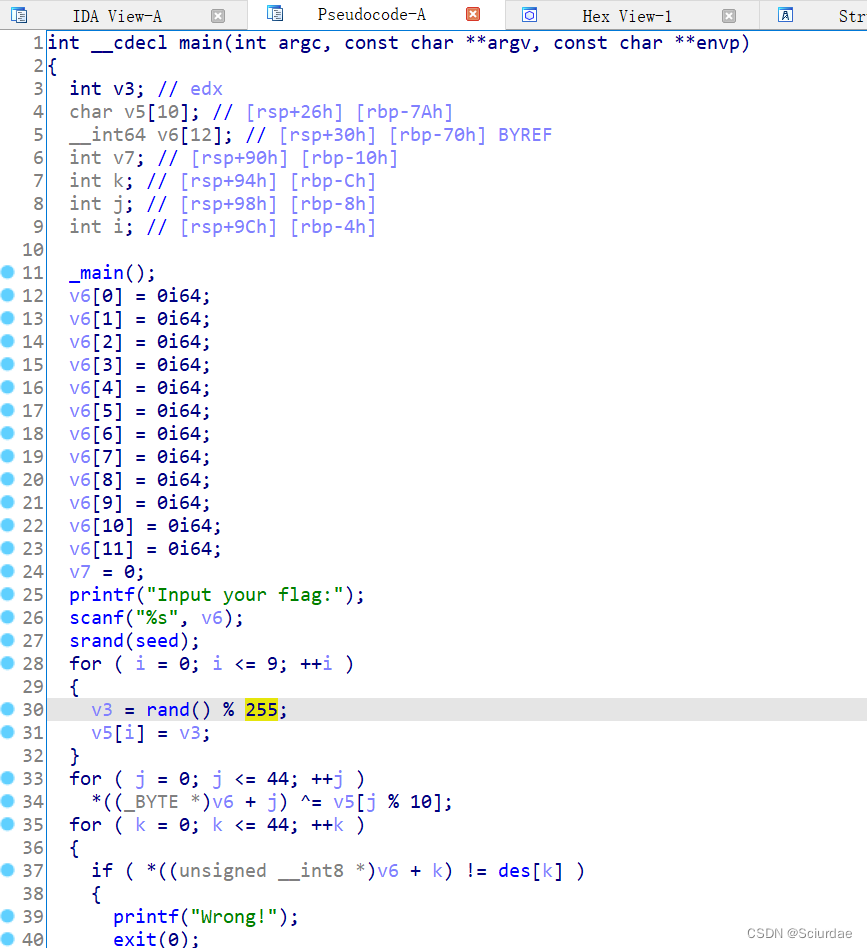Toggle the breakpoint on the _main() line
Image resolution: width=867 pixels, height=948 pixels.
pos(10,272)
